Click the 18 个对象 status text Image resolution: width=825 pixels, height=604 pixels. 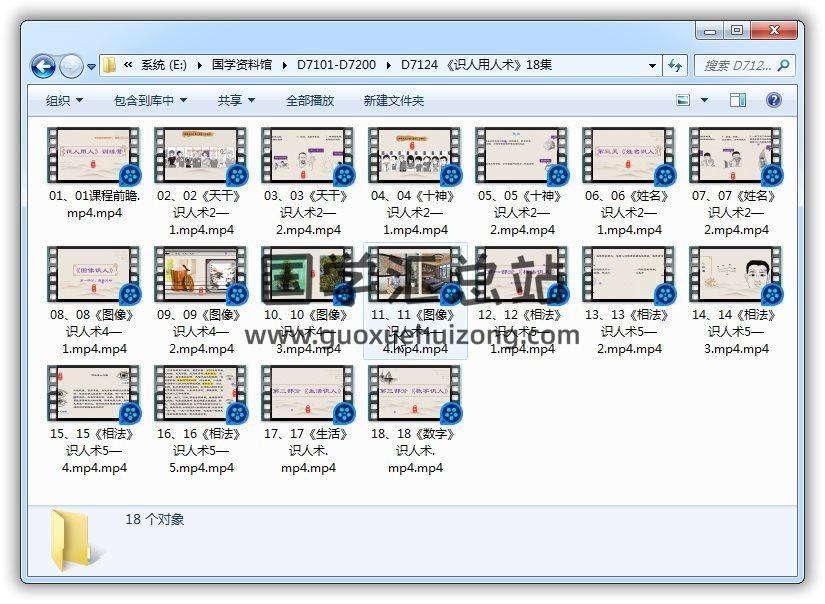coord(155,519)
